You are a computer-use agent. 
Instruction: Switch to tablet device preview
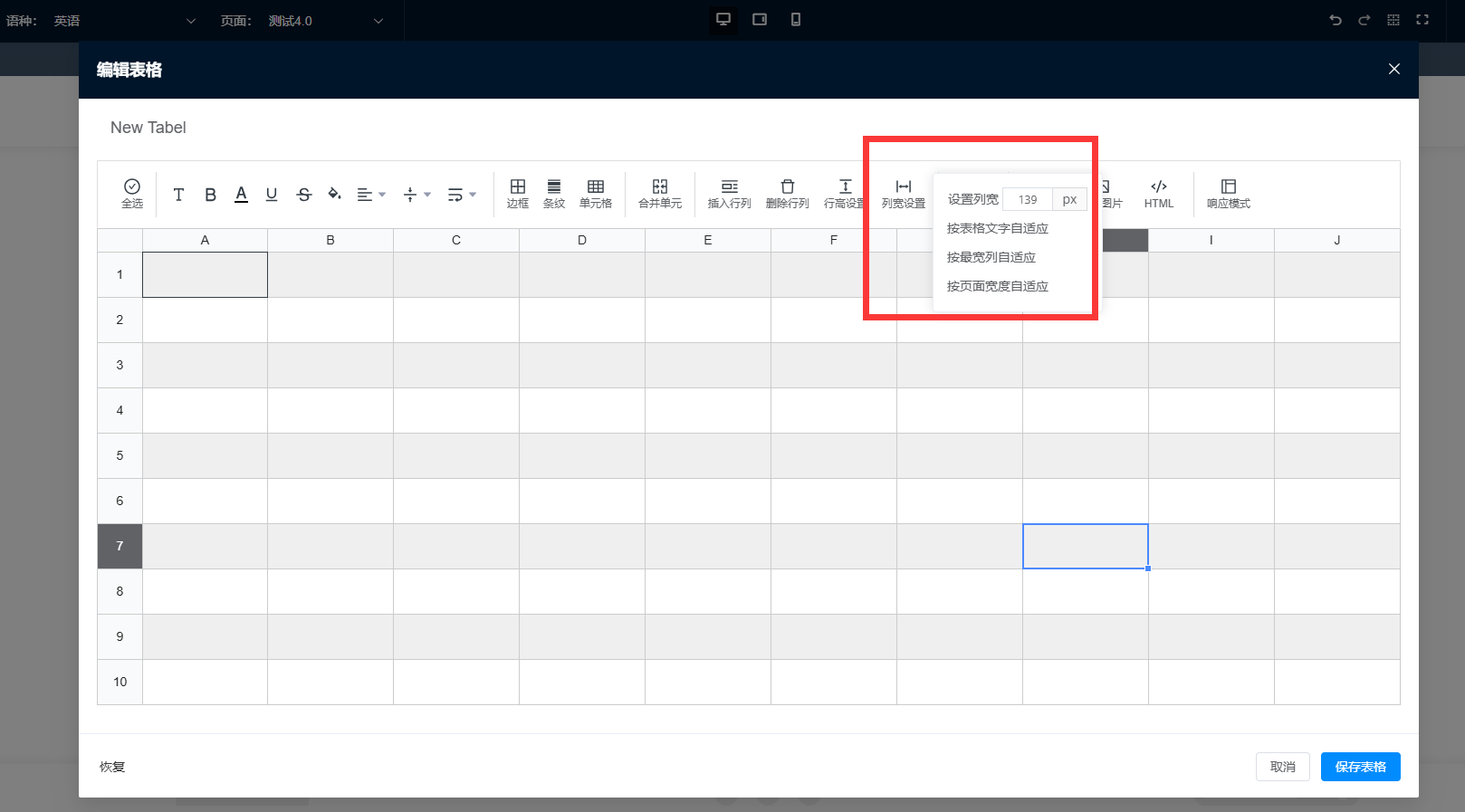coord(760,20)
